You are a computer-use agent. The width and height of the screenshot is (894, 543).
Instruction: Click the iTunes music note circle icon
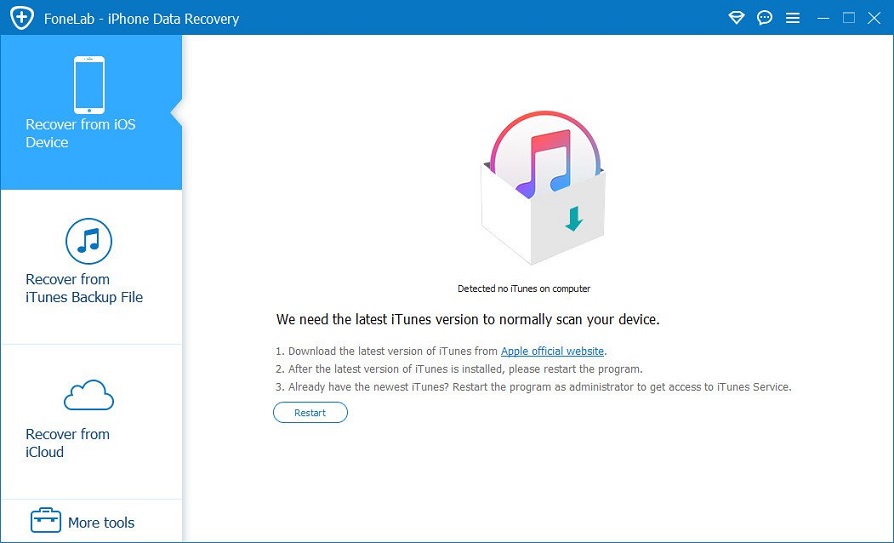[x=89, y=241]
